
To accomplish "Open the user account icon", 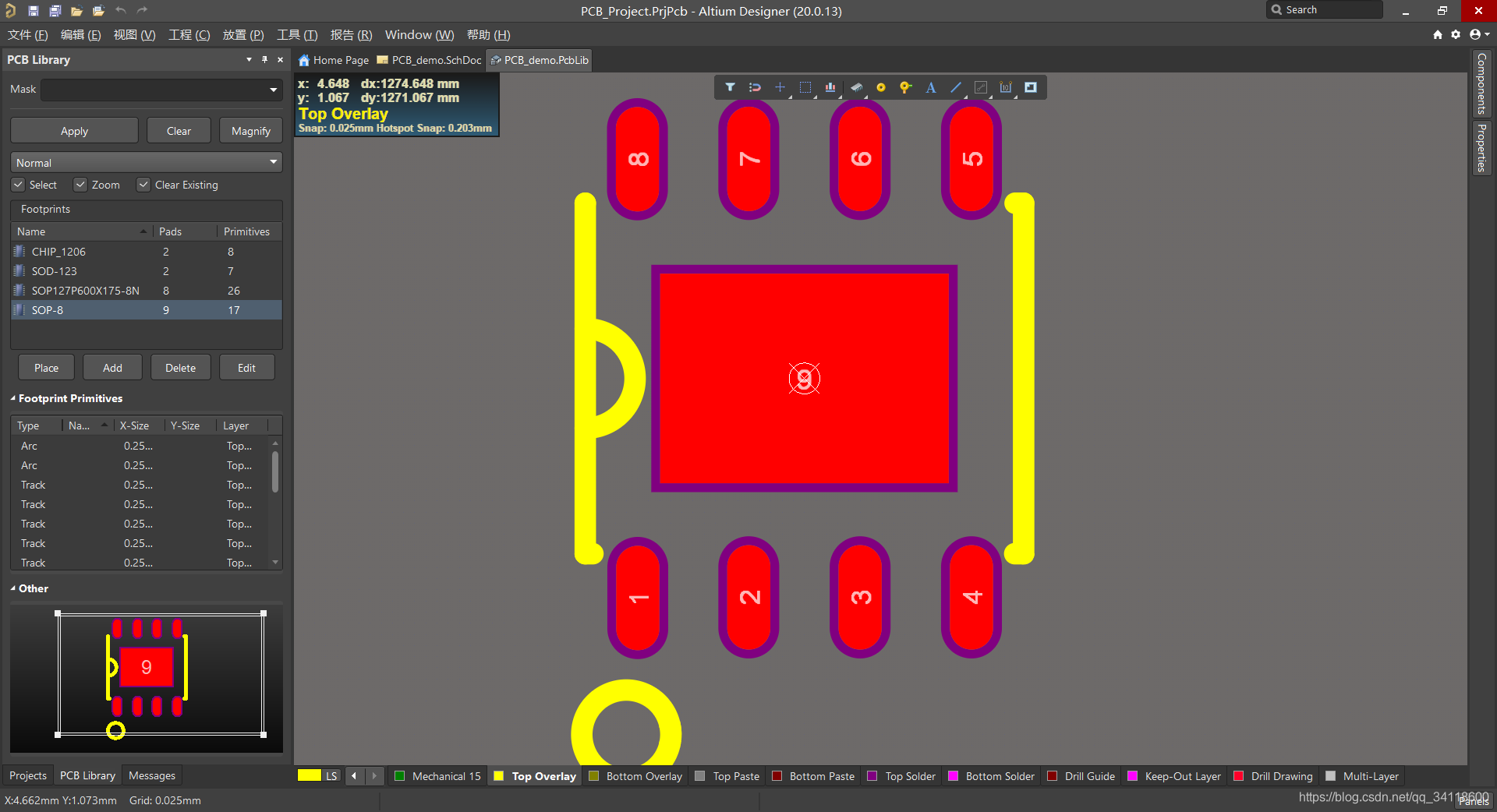I will pos(1478,34).
